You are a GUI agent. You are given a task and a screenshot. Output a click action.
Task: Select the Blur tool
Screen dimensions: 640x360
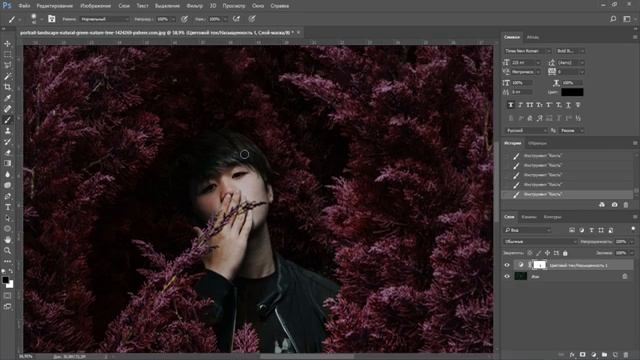pyautogui.click(x=7, y=174)
